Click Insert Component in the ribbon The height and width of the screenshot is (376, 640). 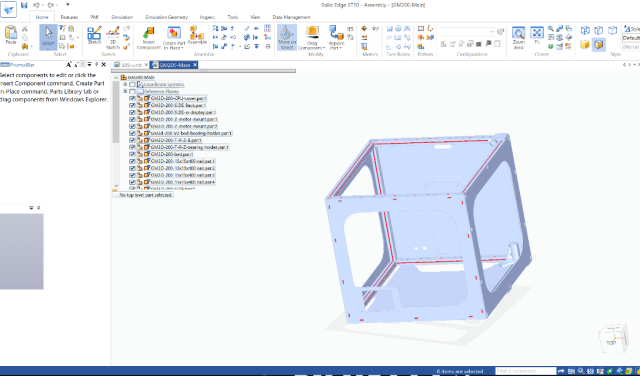point(149,38)
